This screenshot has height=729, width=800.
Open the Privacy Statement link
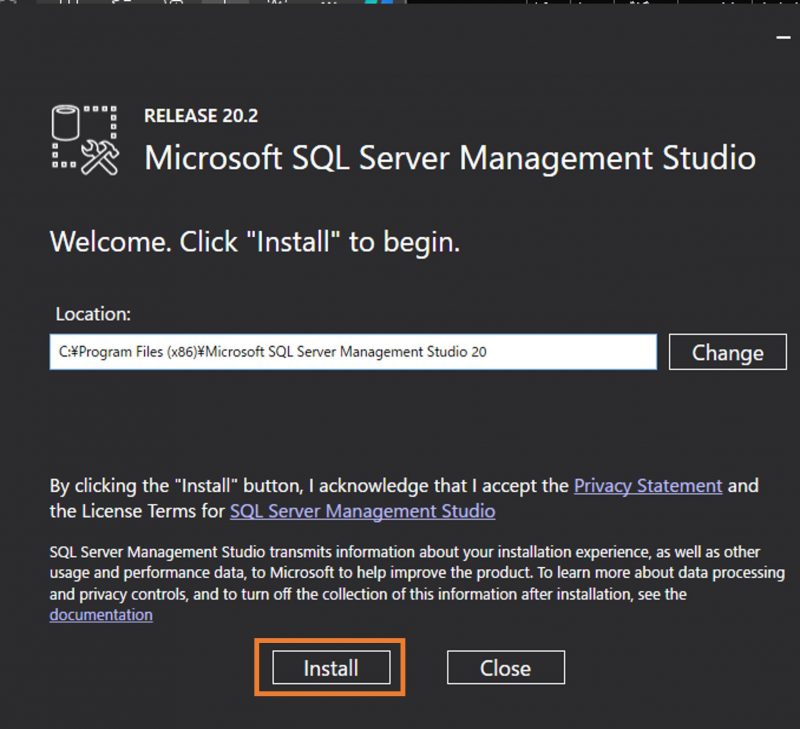[648, 486]
